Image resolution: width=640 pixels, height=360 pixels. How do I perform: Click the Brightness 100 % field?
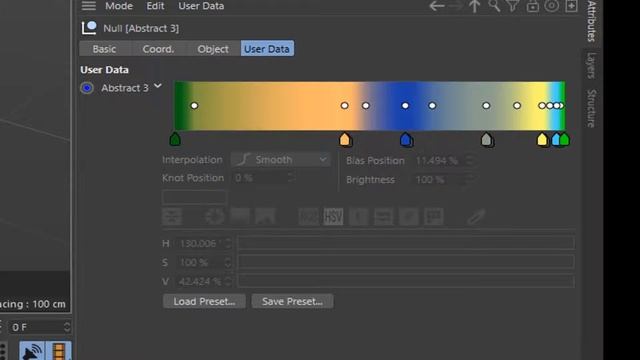point(439,179)
